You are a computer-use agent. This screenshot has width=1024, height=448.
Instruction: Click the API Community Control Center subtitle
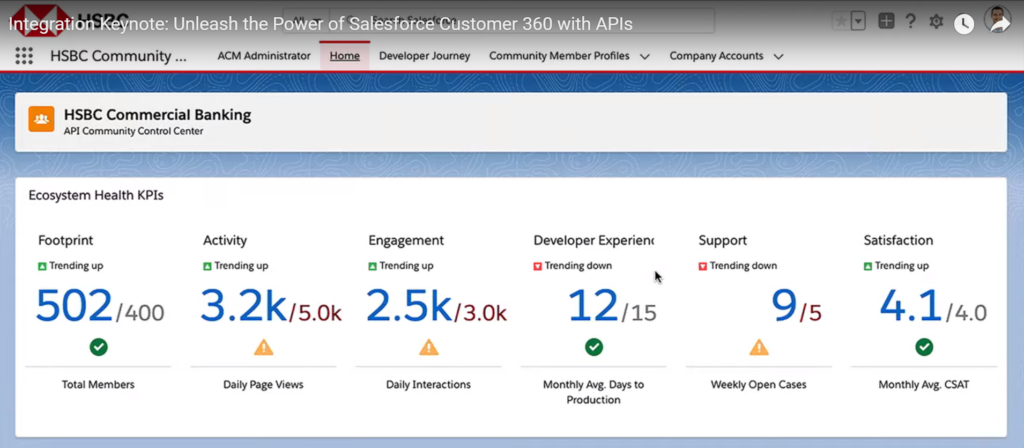(x=133, y=131)
